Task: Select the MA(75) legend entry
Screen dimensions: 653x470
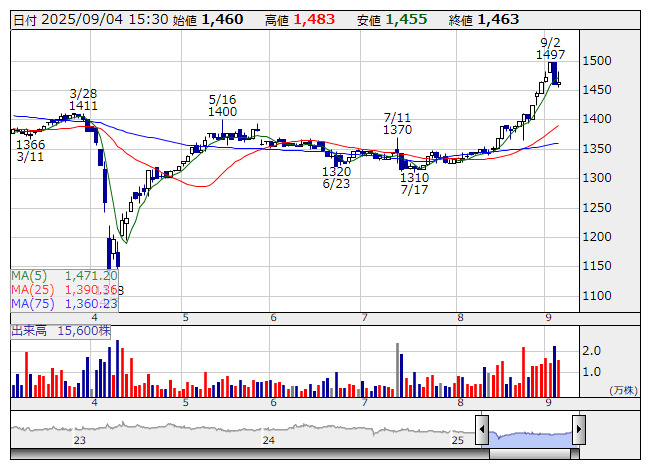Action: 65,303
